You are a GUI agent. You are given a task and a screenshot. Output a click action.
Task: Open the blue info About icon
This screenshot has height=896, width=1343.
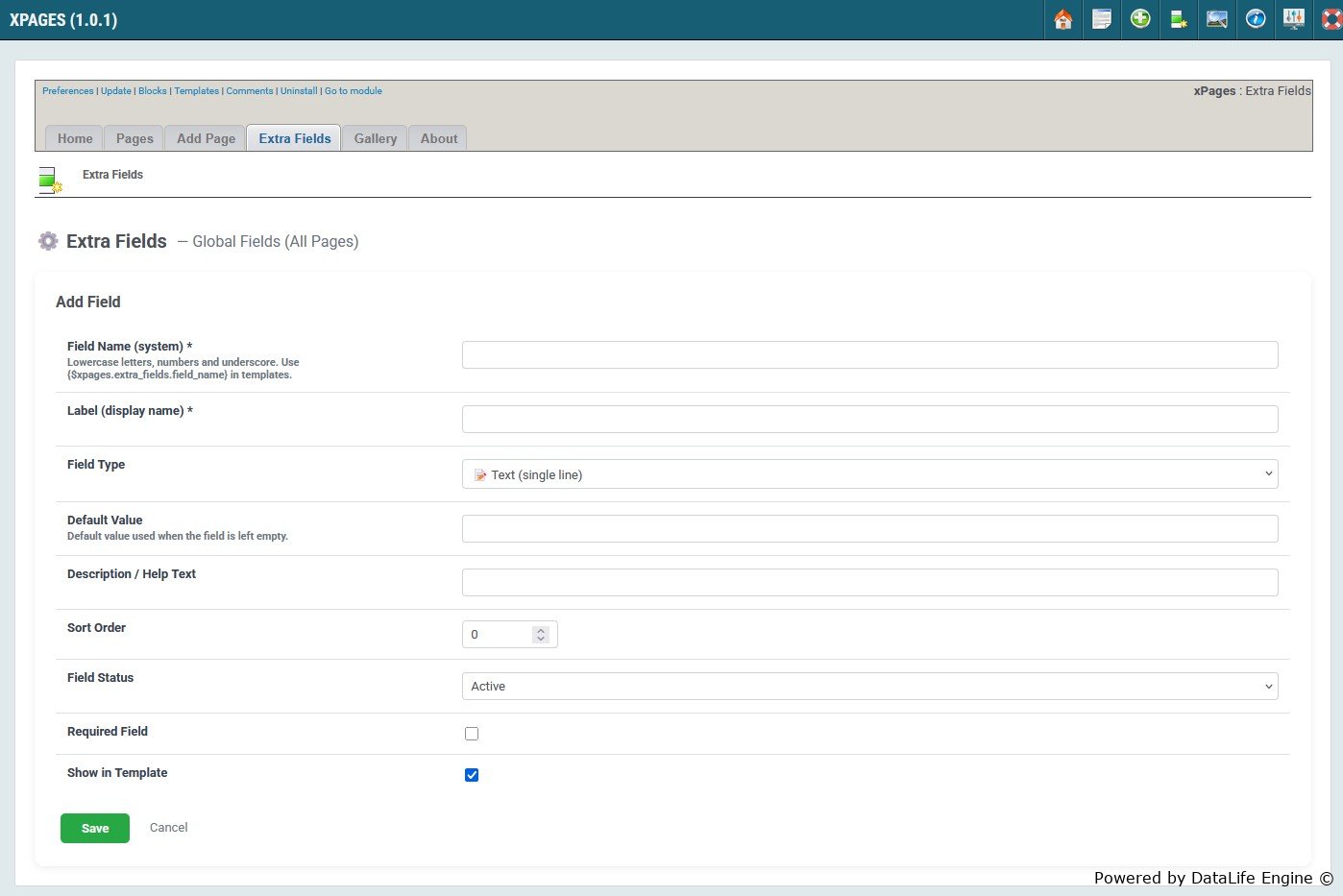(x=1256, y=19)
